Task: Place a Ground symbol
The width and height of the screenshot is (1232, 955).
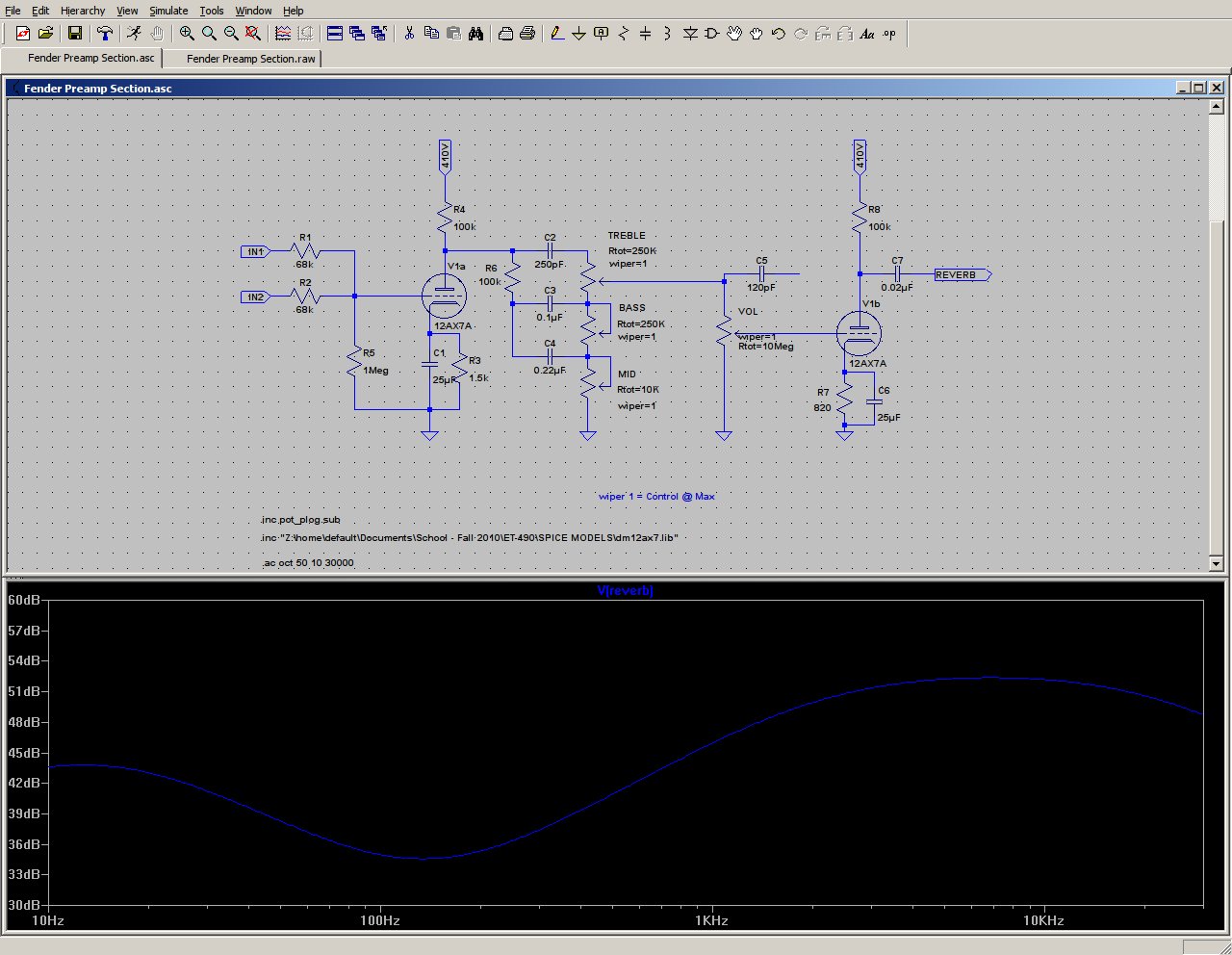Action: coord(578,34)
